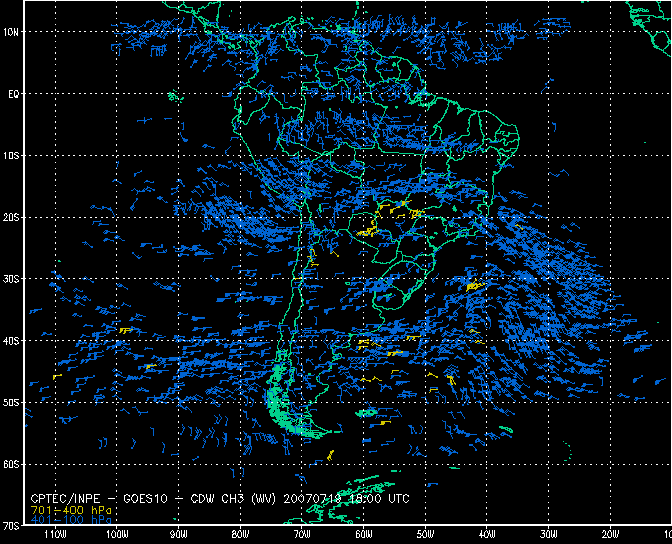This screenshot has width=672, height=544.
Task: Click the 50S latitude label
Action: coord(11,403)
